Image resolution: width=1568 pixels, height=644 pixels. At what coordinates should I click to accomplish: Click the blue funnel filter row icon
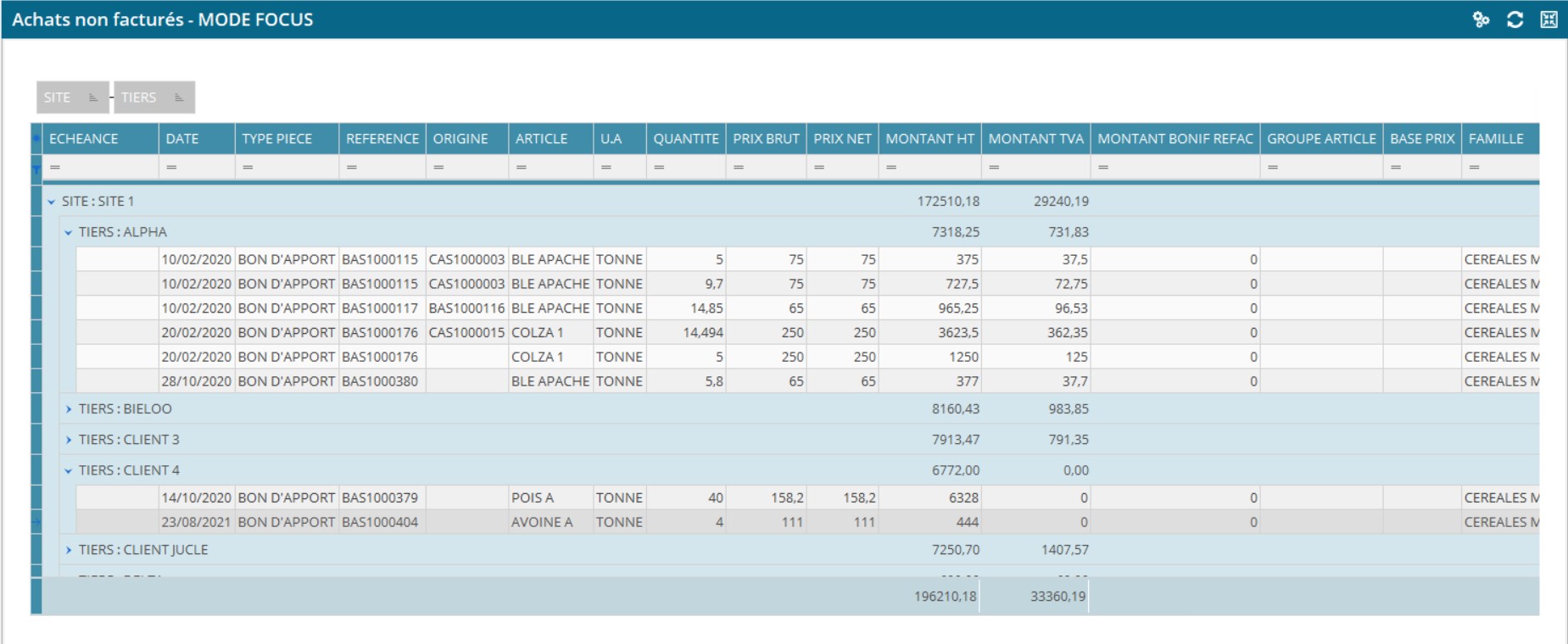(x=36, y=168)
